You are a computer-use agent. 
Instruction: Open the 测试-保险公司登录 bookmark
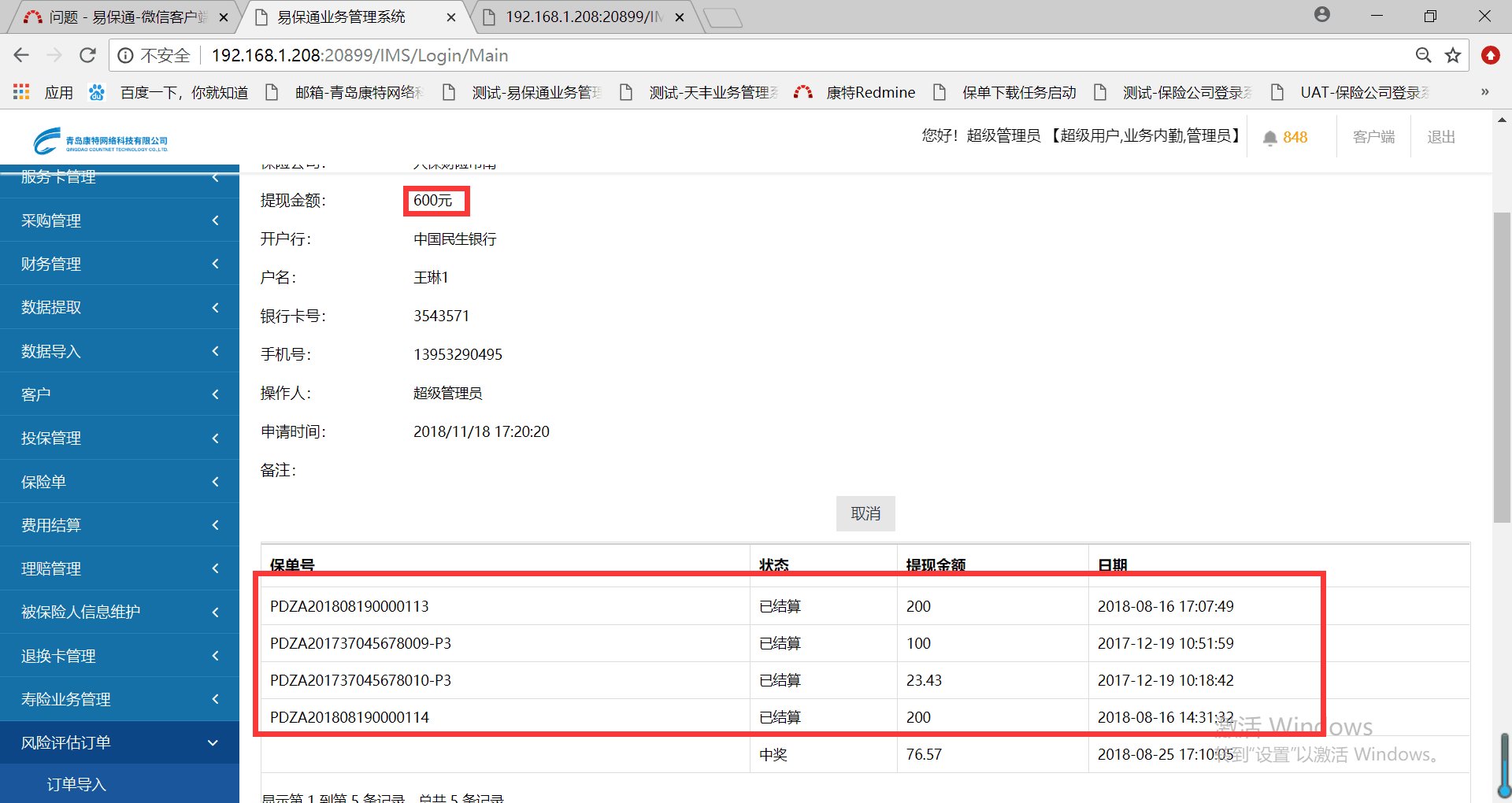coord(1173,92)
